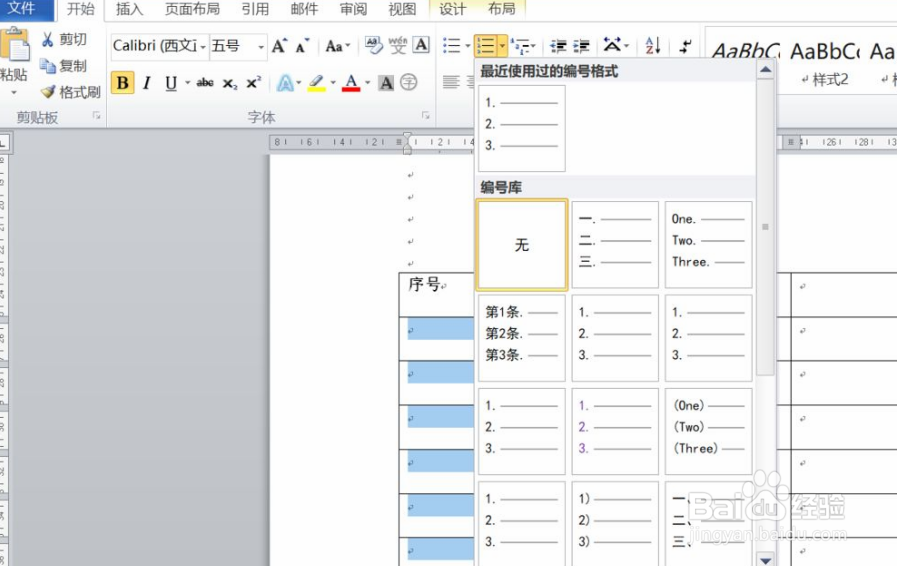Image resolution: width=897 pixels, height=566 pixels.
Task: Expand the Bullets dropdown arrow
Action: click(467, 46)
